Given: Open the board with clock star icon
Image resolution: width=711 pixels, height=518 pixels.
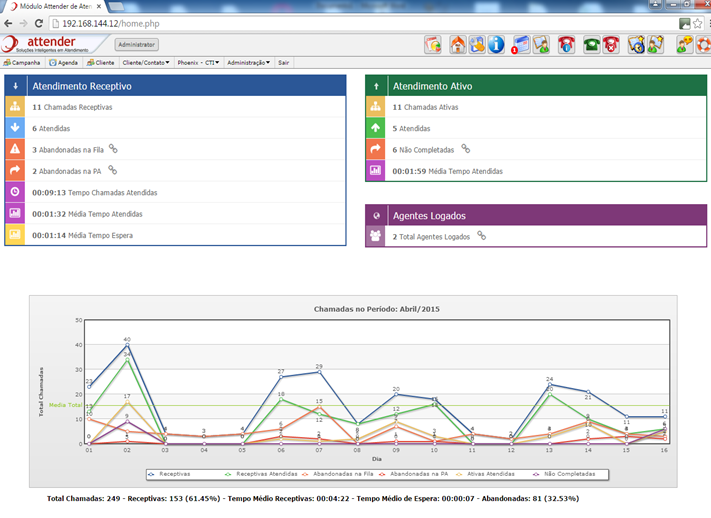Looking at the screenshot, I should point(636,45).
